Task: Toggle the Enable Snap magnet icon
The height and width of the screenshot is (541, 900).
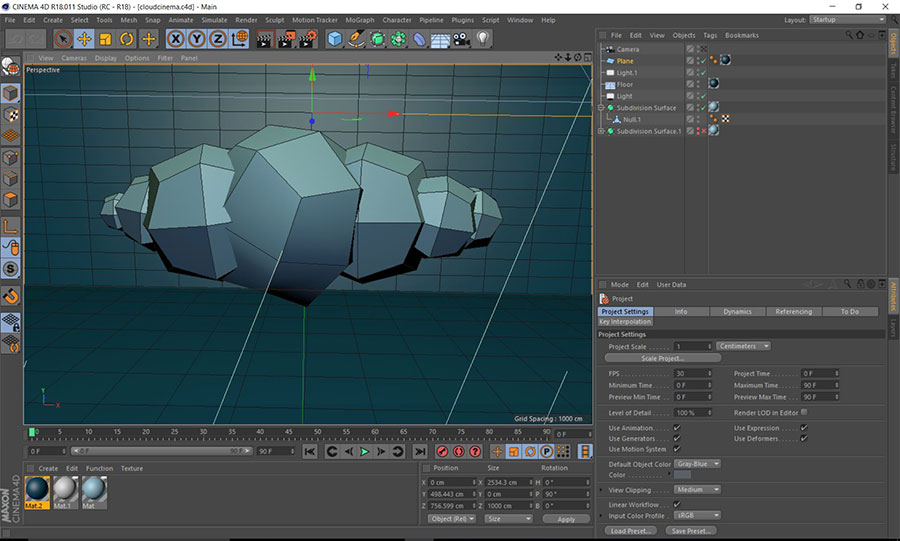Action: point(10,297)
